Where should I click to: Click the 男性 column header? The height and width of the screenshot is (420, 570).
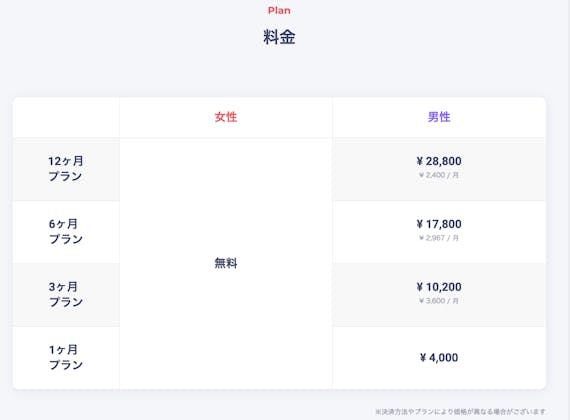439,117
